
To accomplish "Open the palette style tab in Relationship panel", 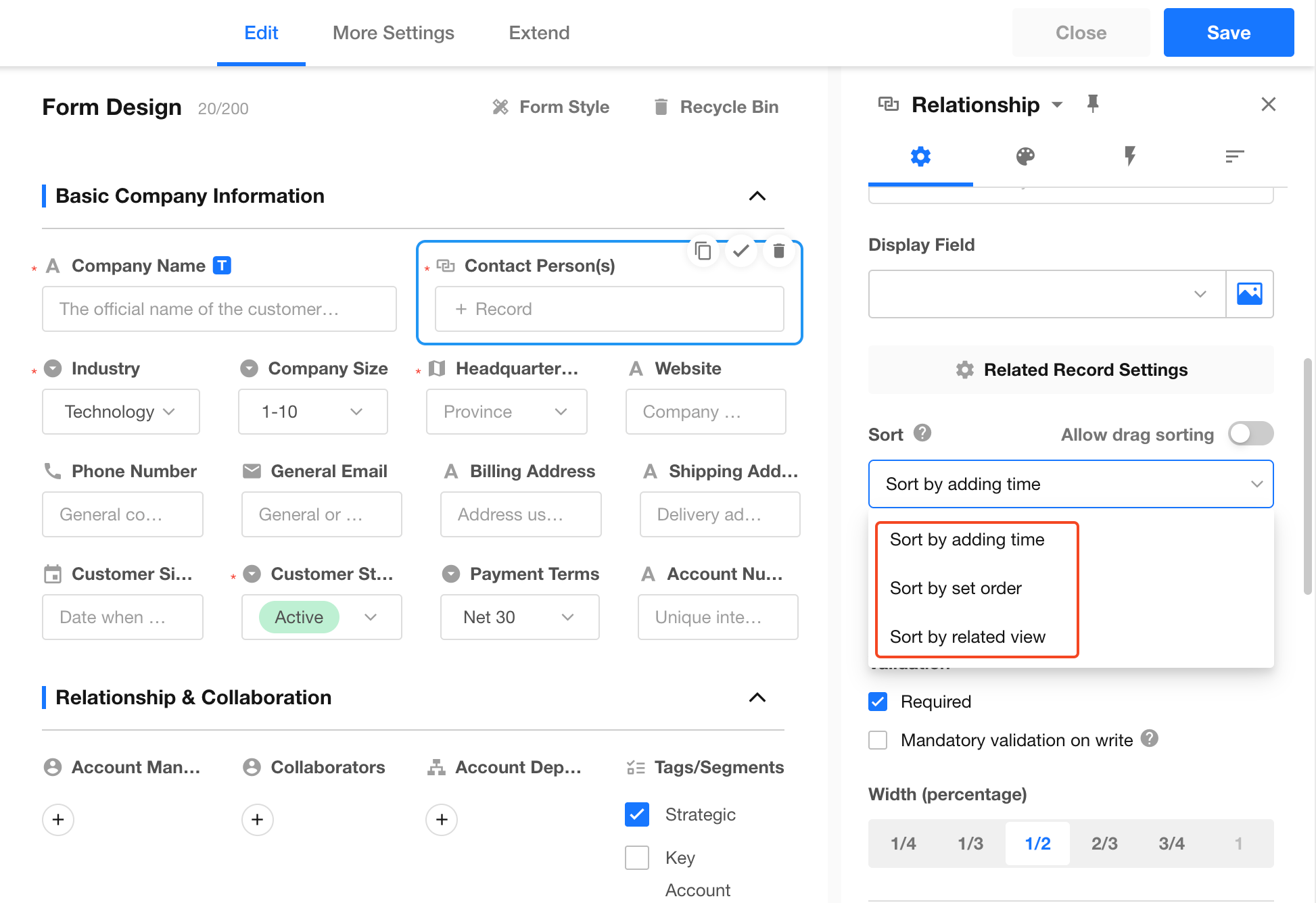I will [x=1025, y=157].
